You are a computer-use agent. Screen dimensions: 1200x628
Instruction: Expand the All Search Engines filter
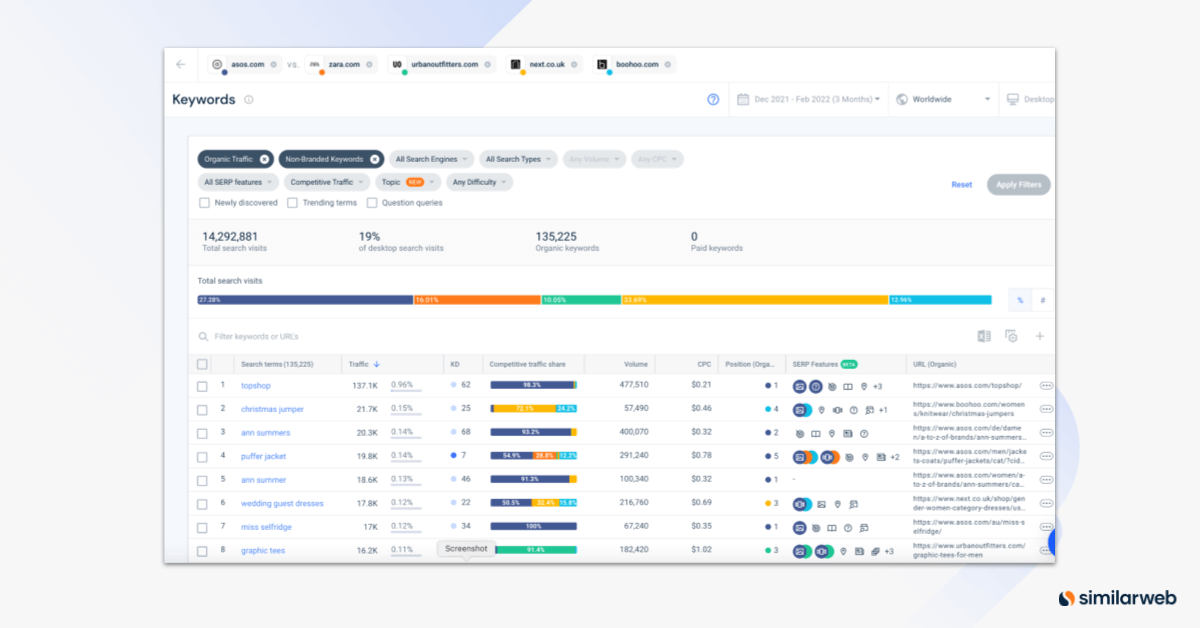tap(432, 159)
